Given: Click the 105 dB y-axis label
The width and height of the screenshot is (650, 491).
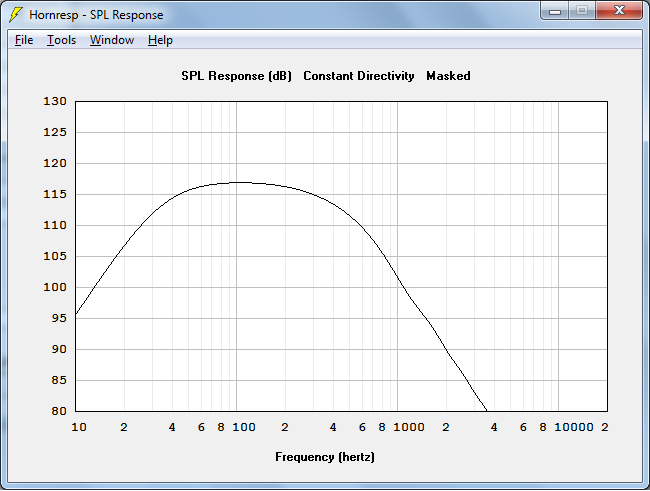Looking at the screenshot, I should tap(55, 256).
